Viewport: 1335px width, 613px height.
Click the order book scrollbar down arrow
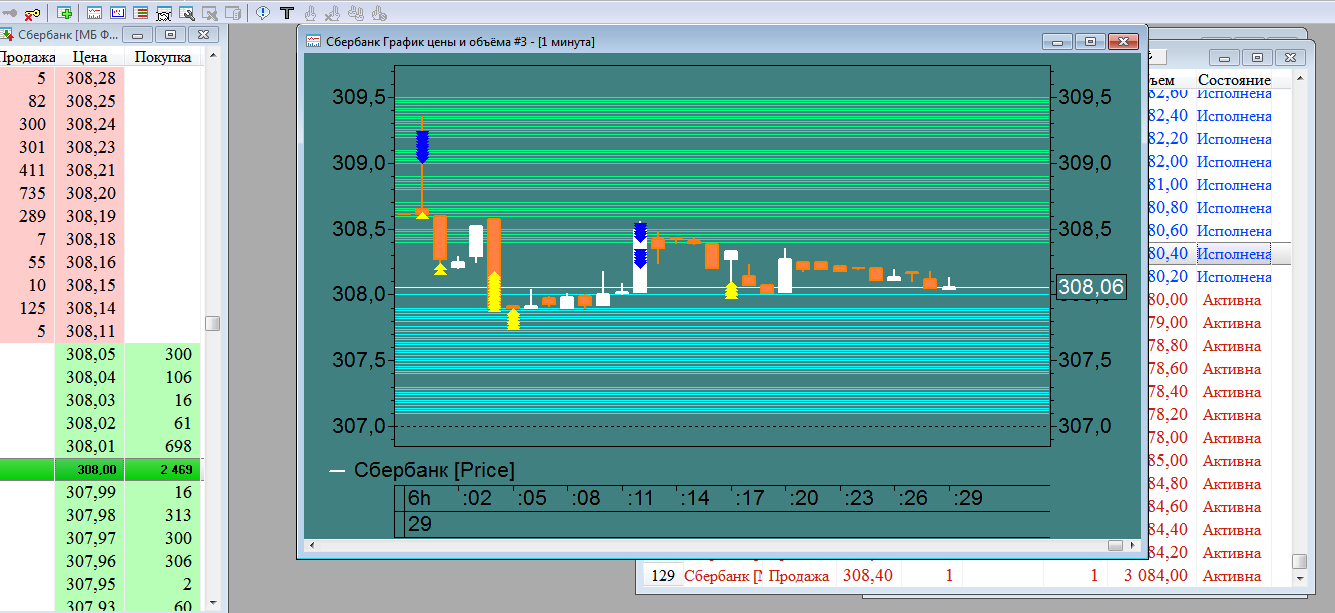(x=212, y=603)
